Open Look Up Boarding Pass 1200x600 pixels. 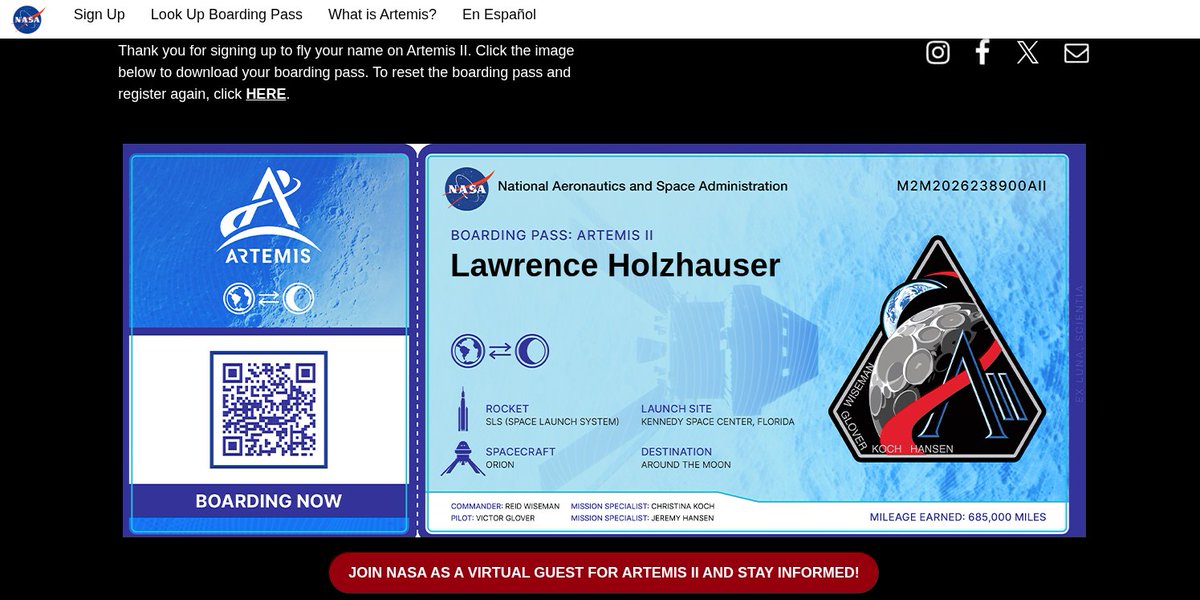tap(226, 15)
